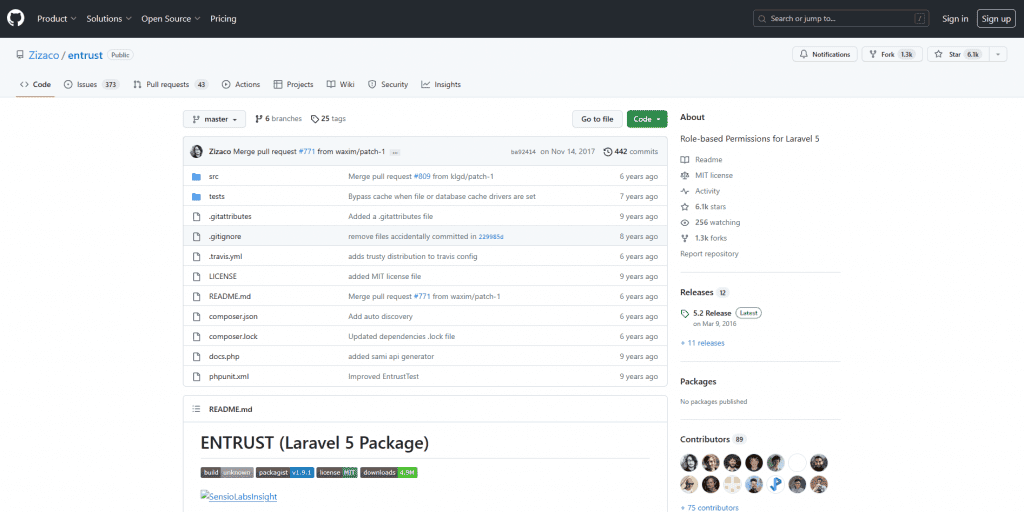Expand the commit message ellipsis
The height and width of the screenshot is (512, 1024).
click(394, 152)
